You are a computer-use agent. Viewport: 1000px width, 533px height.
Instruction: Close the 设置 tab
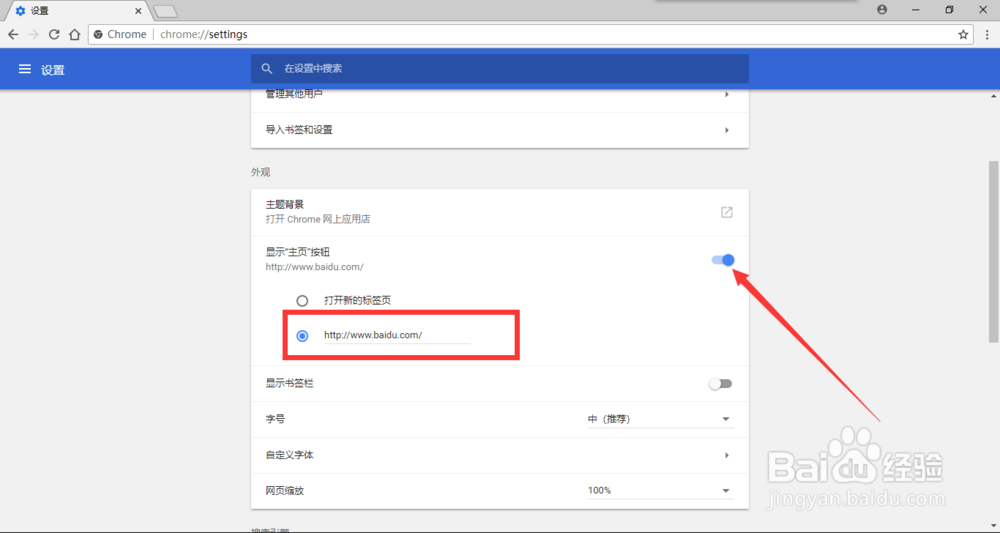click(138, 11)
